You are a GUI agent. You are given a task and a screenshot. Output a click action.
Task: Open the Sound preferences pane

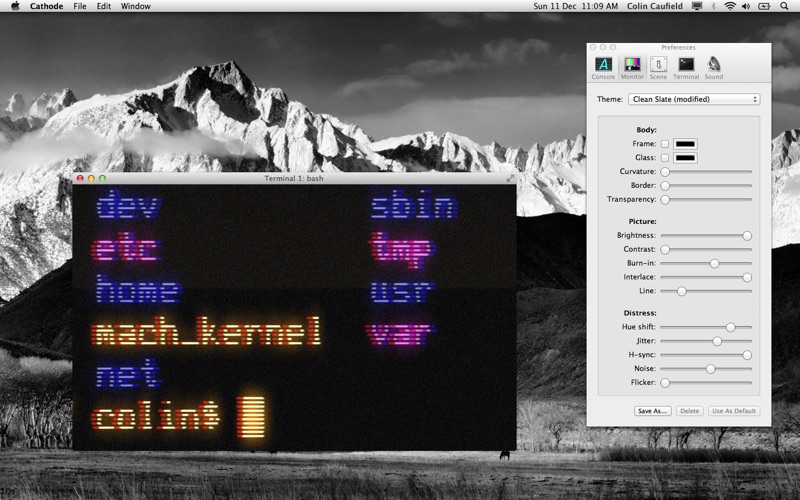point(713,67)
